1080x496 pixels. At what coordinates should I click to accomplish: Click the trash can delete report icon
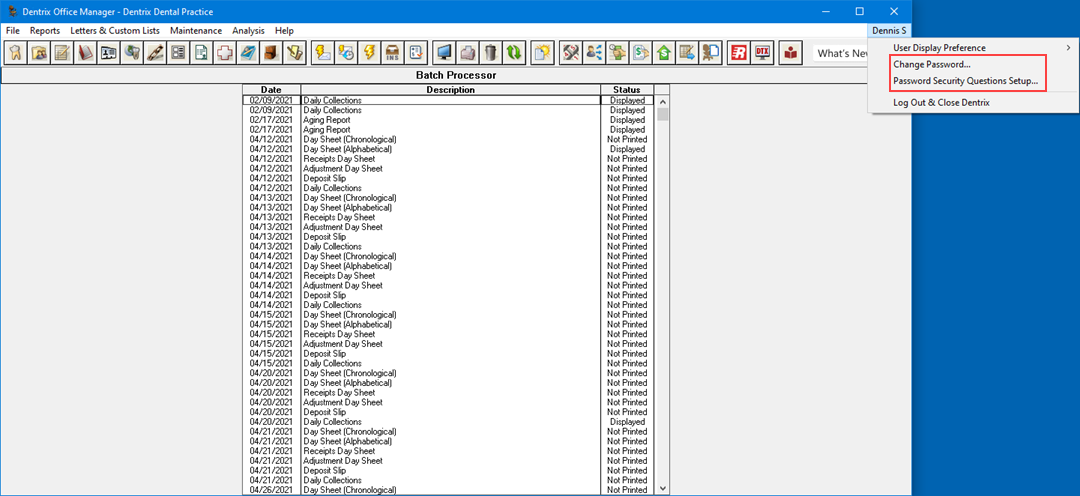coord(490,53)
